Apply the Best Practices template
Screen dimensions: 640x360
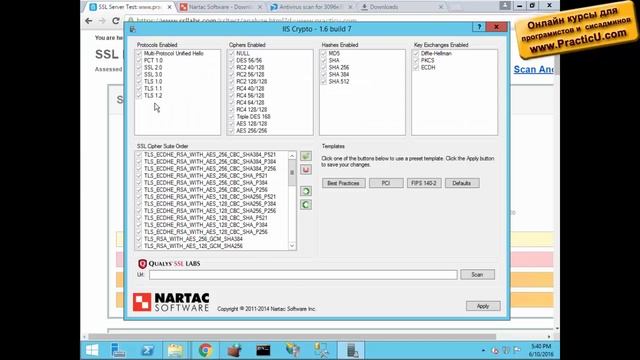point(343,183)
